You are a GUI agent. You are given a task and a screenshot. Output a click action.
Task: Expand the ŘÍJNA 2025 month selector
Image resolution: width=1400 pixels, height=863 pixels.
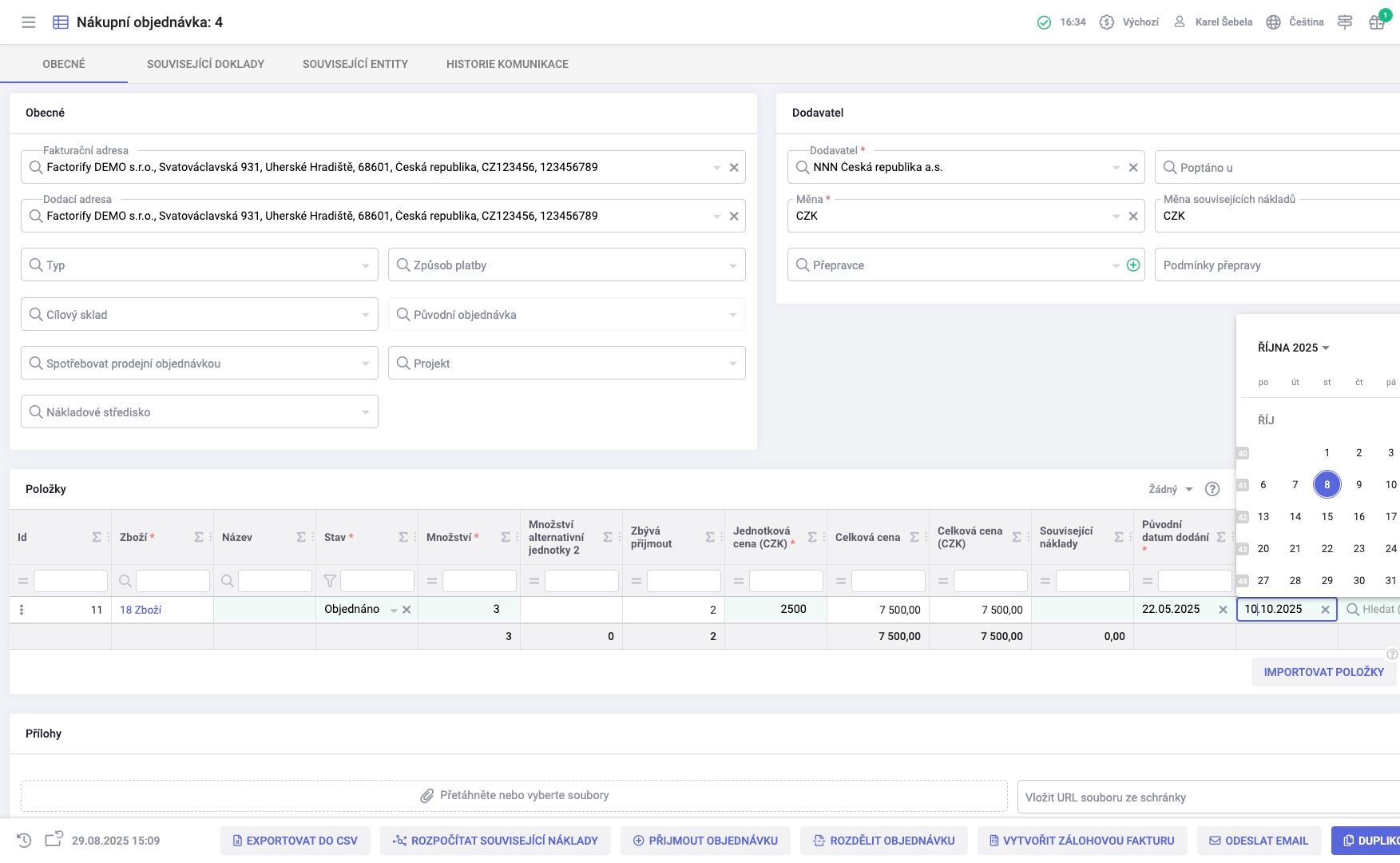coord(1293,348)
